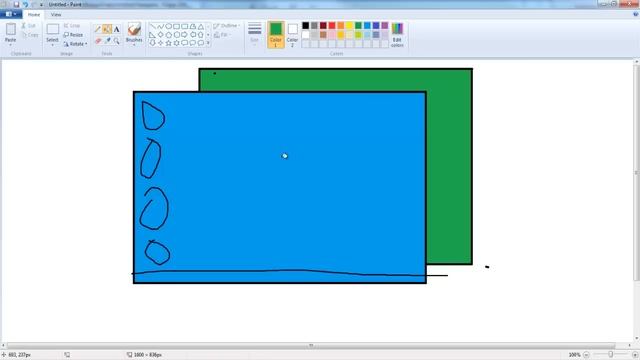Screen dimensions: 640x360
Task: Pick the black color swatch
Action: tap(305, 26)
